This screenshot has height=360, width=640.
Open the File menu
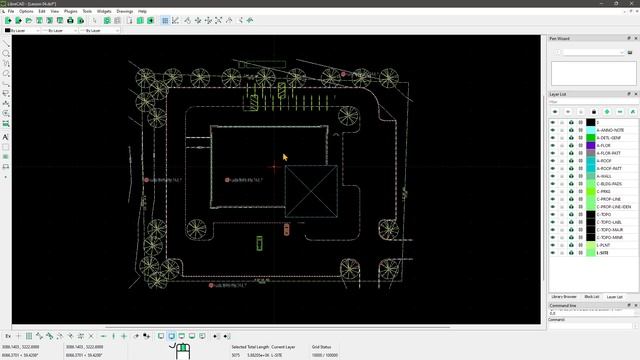(11, 11)
